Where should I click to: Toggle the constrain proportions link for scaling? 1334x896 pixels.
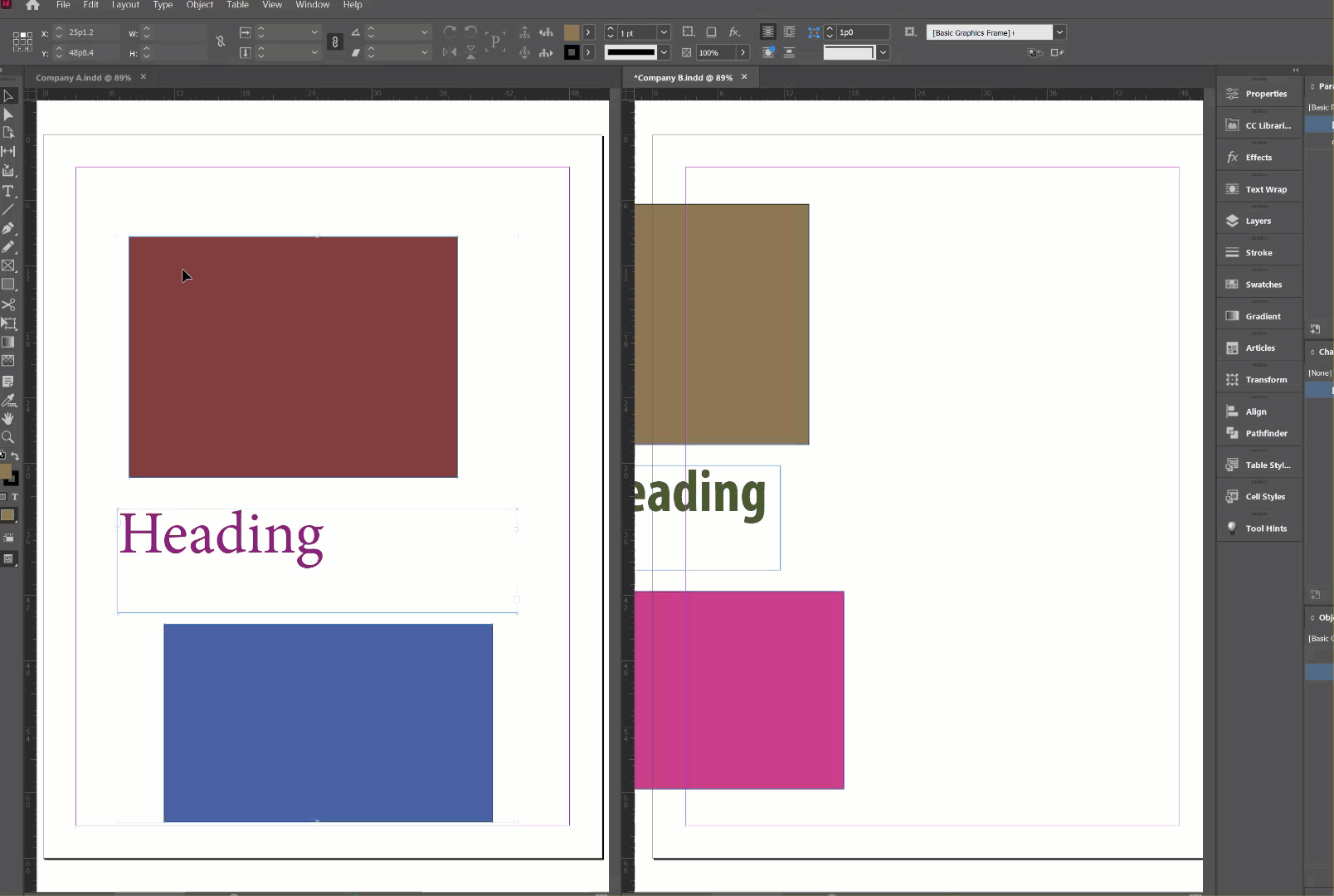(x=334, y=41)
